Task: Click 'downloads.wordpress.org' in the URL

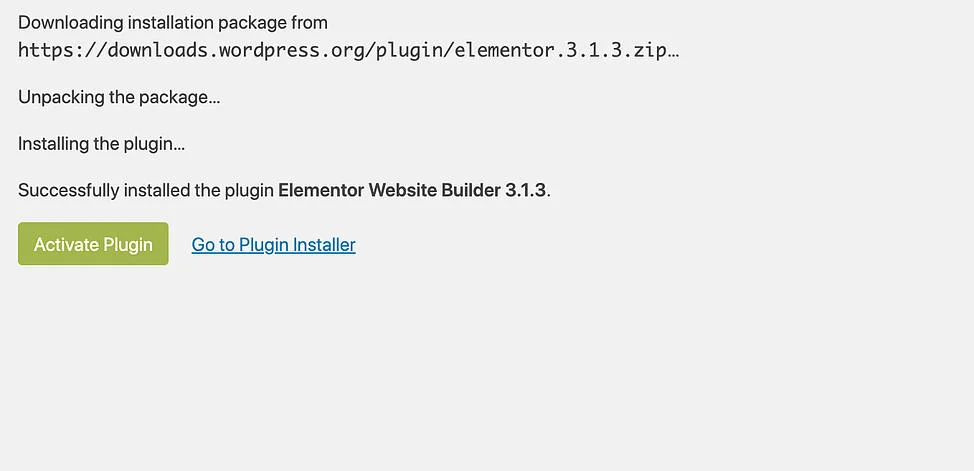Action: click(235, 50)
